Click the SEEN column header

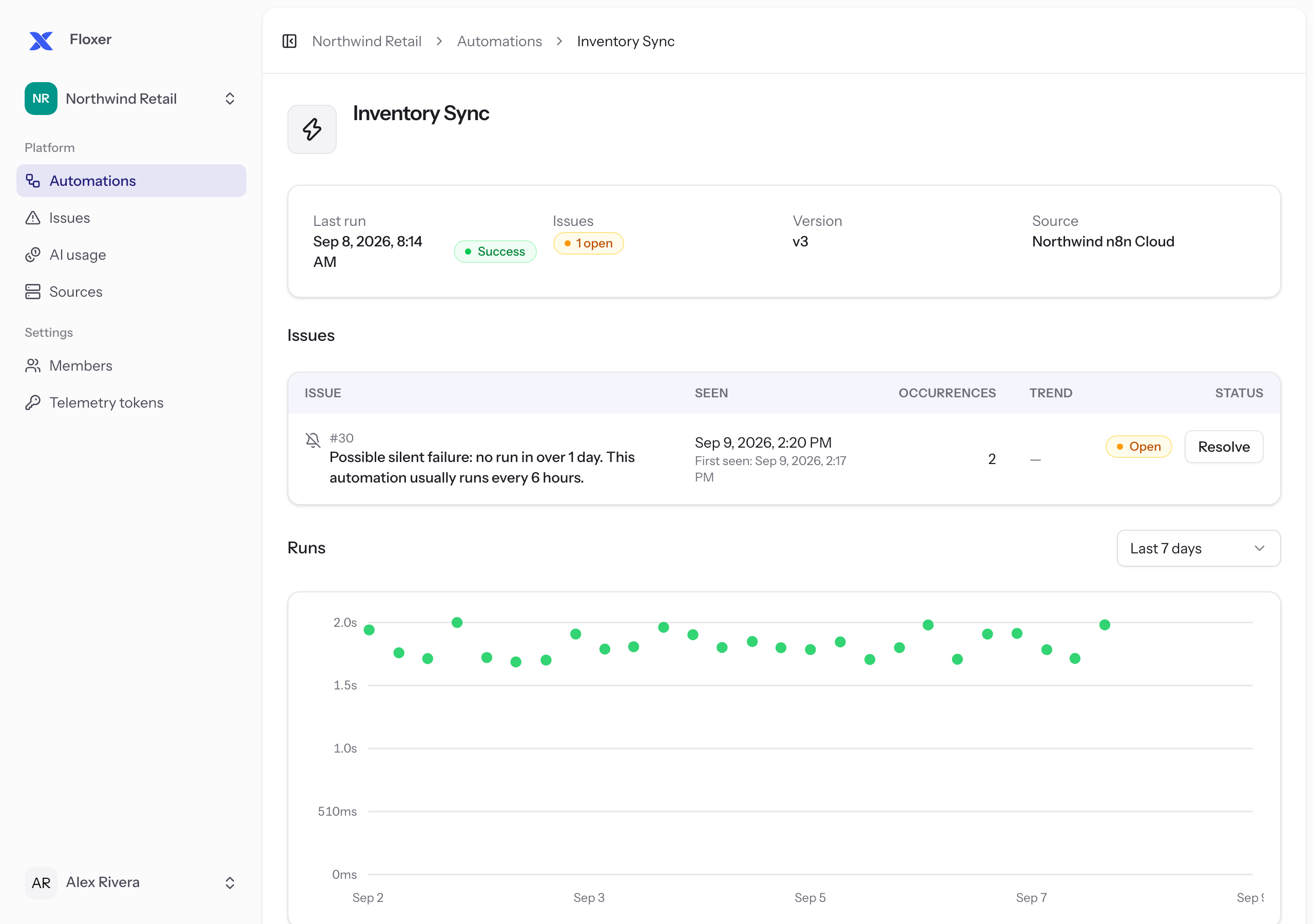[711, 393]
